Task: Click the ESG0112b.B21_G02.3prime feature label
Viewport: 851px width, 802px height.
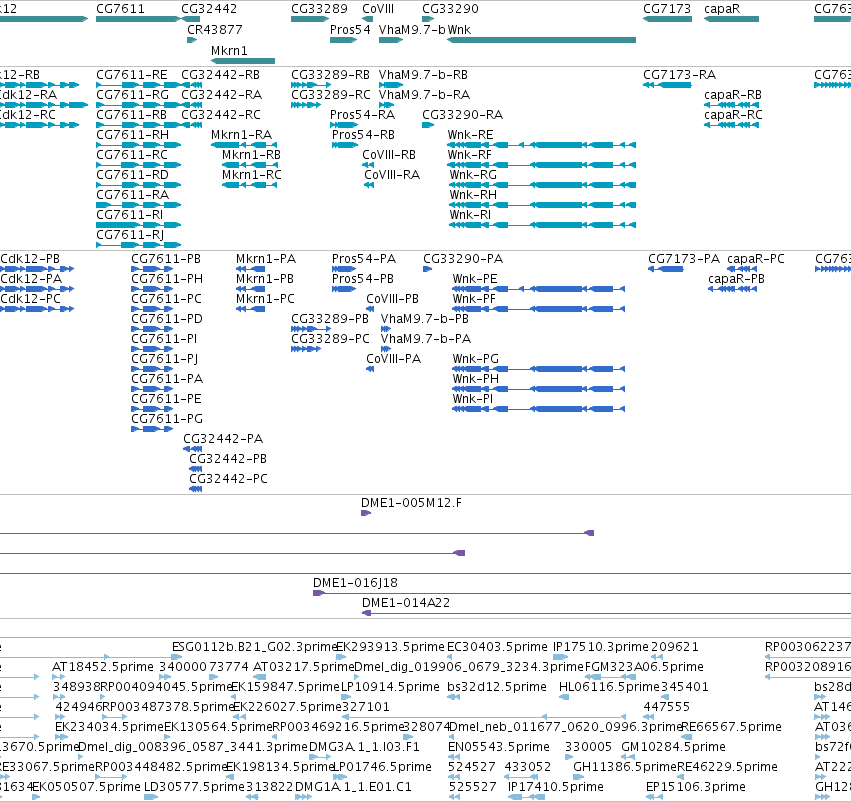Action: tap(255, 647)
